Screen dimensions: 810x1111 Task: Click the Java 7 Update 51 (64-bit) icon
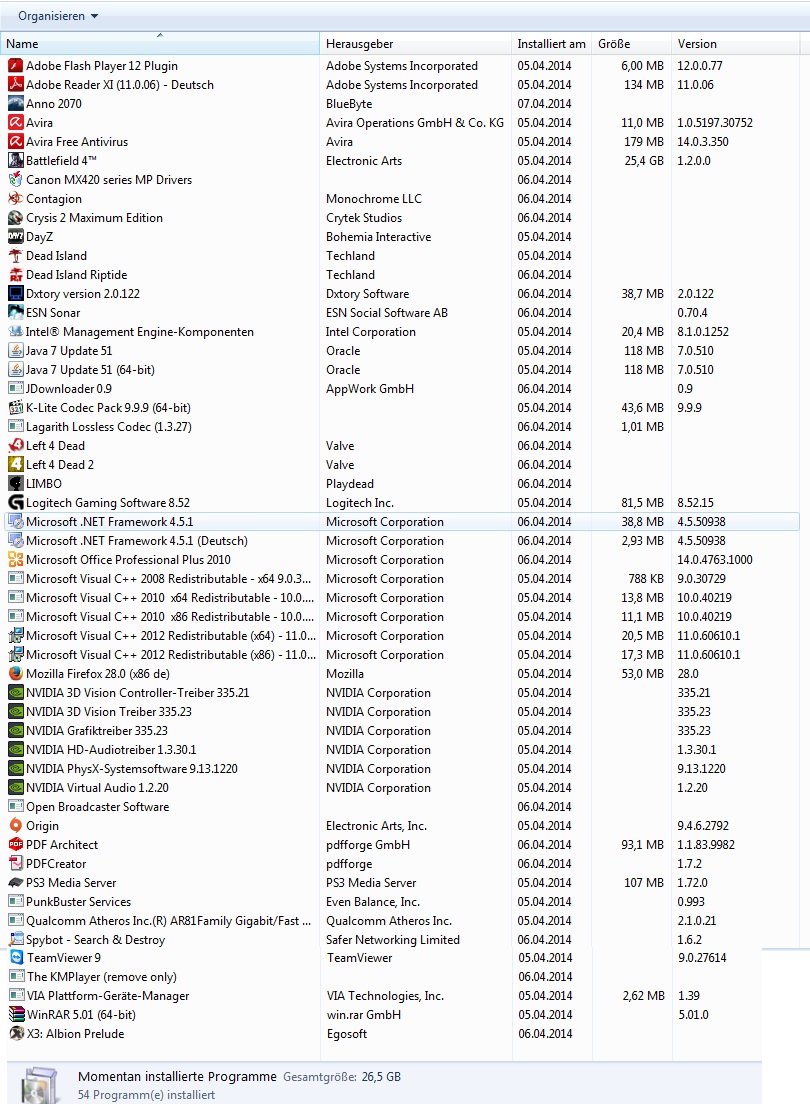tap(16, 370)
